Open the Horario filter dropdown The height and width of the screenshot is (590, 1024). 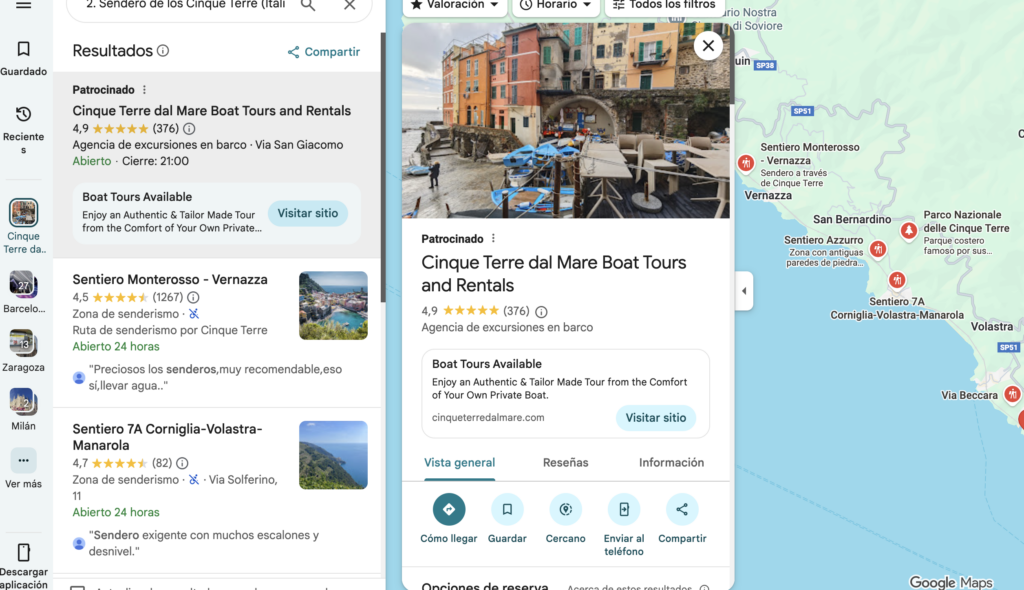coord(556,5)
